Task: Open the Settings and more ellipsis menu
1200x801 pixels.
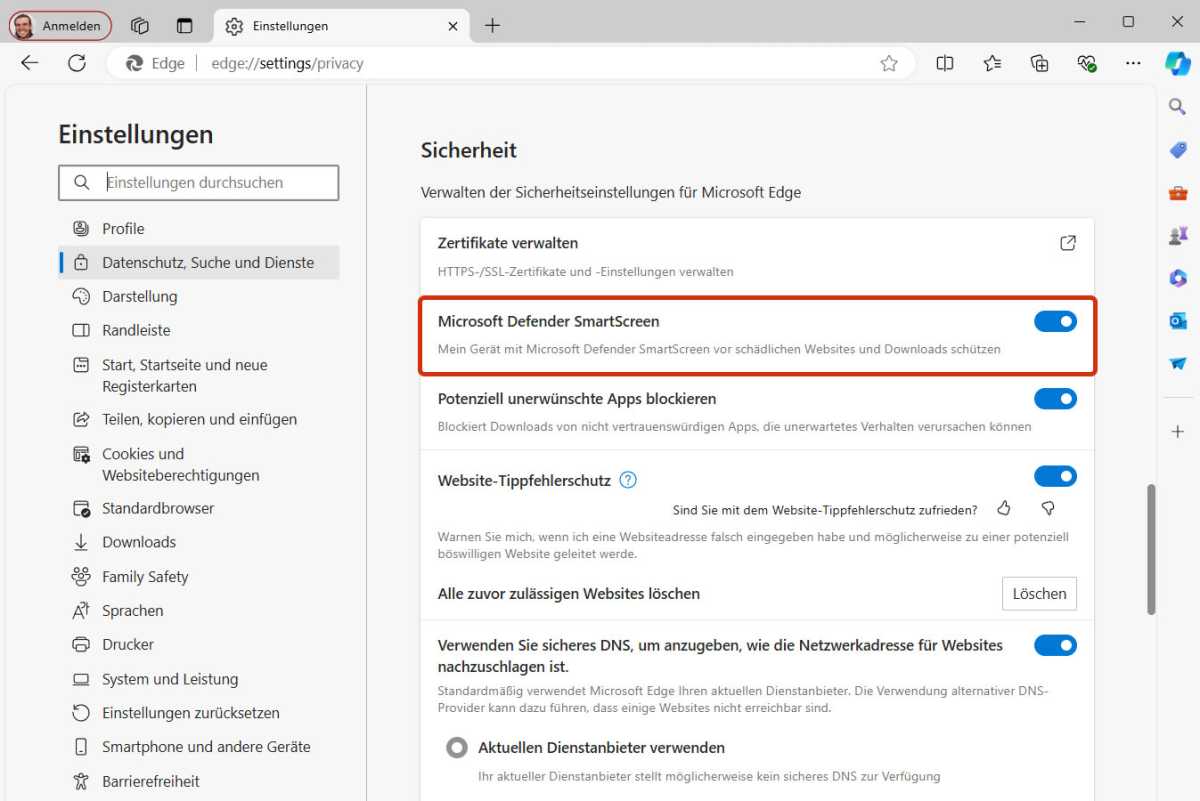Action: click(1133, 63)
